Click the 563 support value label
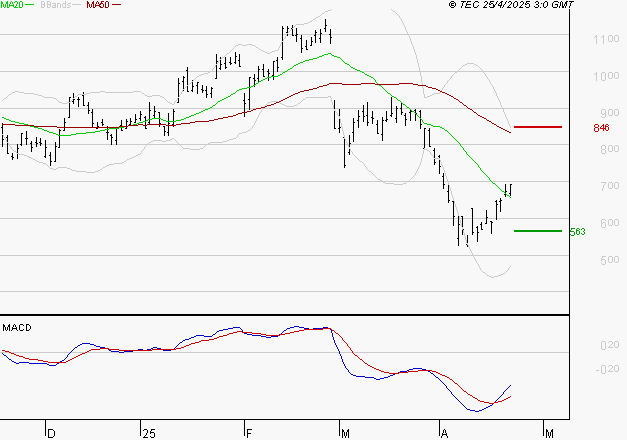 (x=576, y=232)
